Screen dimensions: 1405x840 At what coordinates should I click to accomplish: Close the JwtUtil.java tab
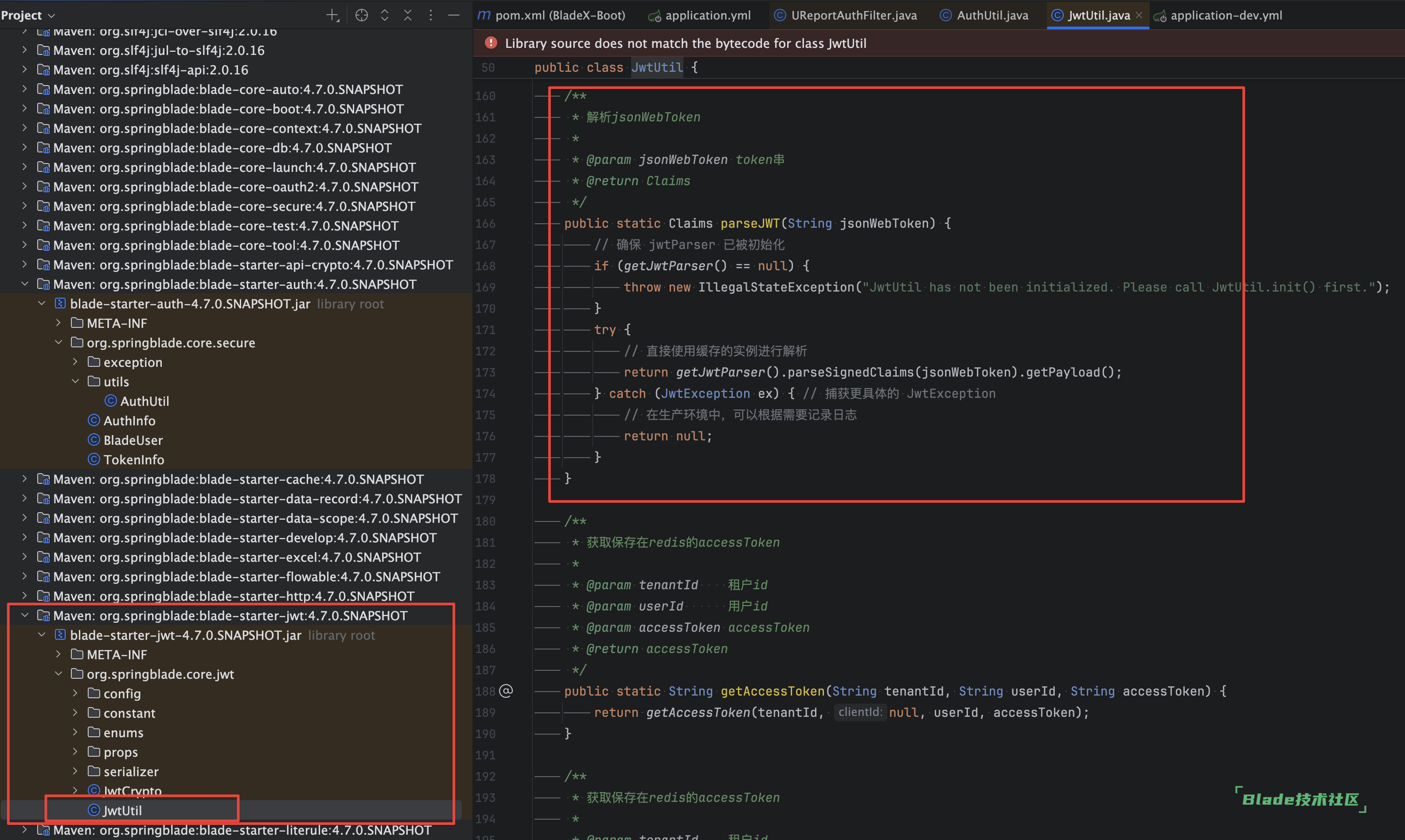(x=1139, y=15)
